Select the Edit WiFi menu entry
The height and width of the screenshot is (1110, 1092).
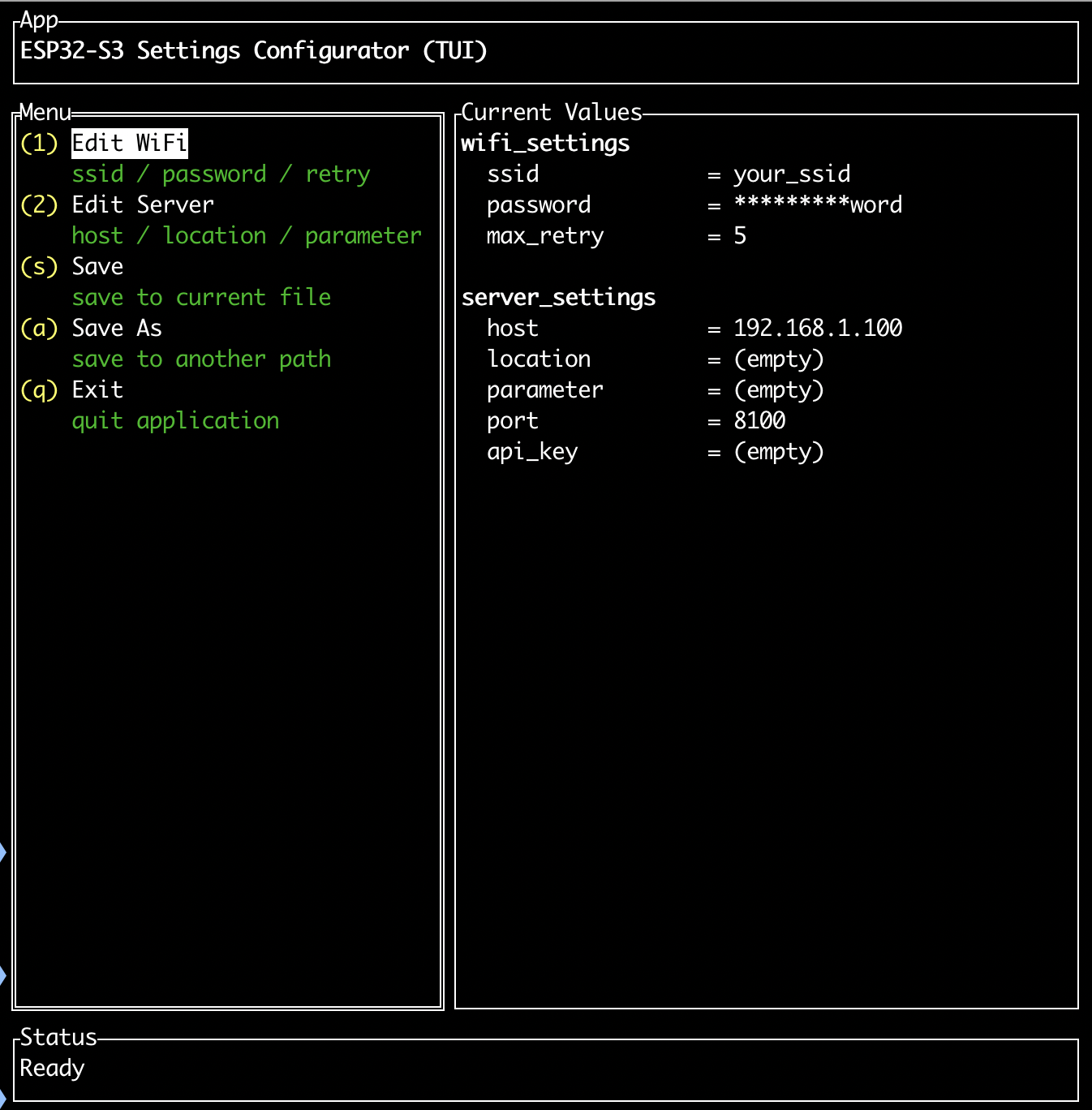127,143
